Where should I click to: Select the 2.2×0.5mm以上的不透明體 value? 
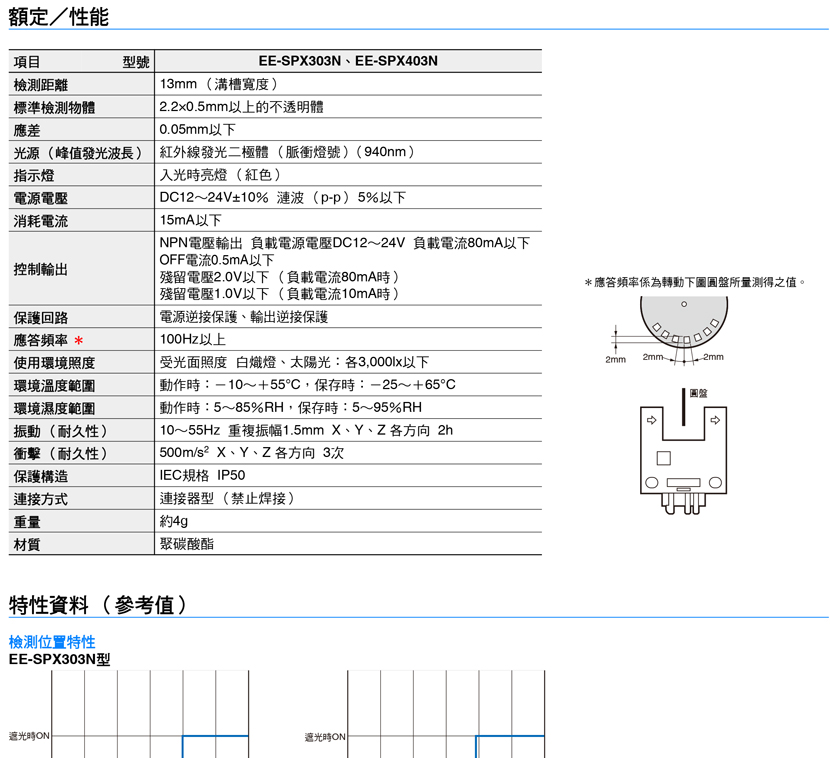click(241, 107)
